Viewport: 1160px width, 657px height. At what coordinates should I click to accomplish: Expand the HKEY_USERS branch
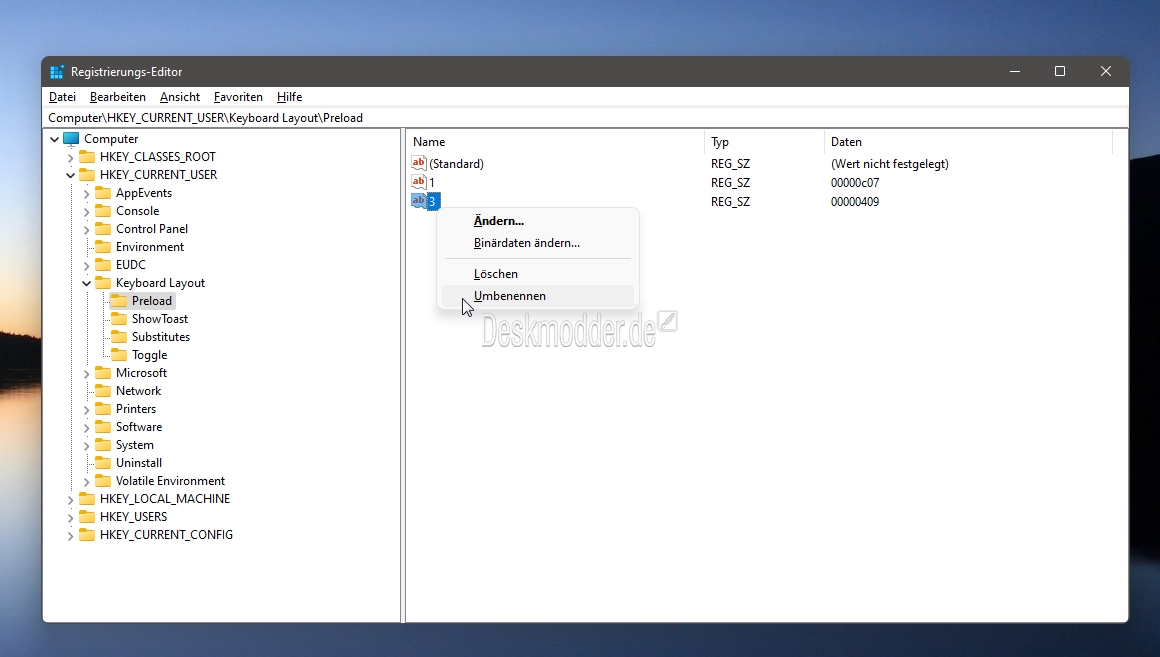(70, 517)
